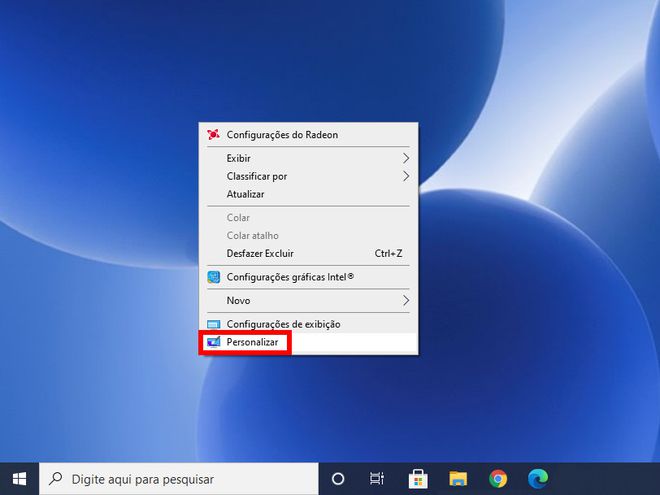
Task: Click the Digite aqui para pesquisar field
Action: (x=179, y=479)
